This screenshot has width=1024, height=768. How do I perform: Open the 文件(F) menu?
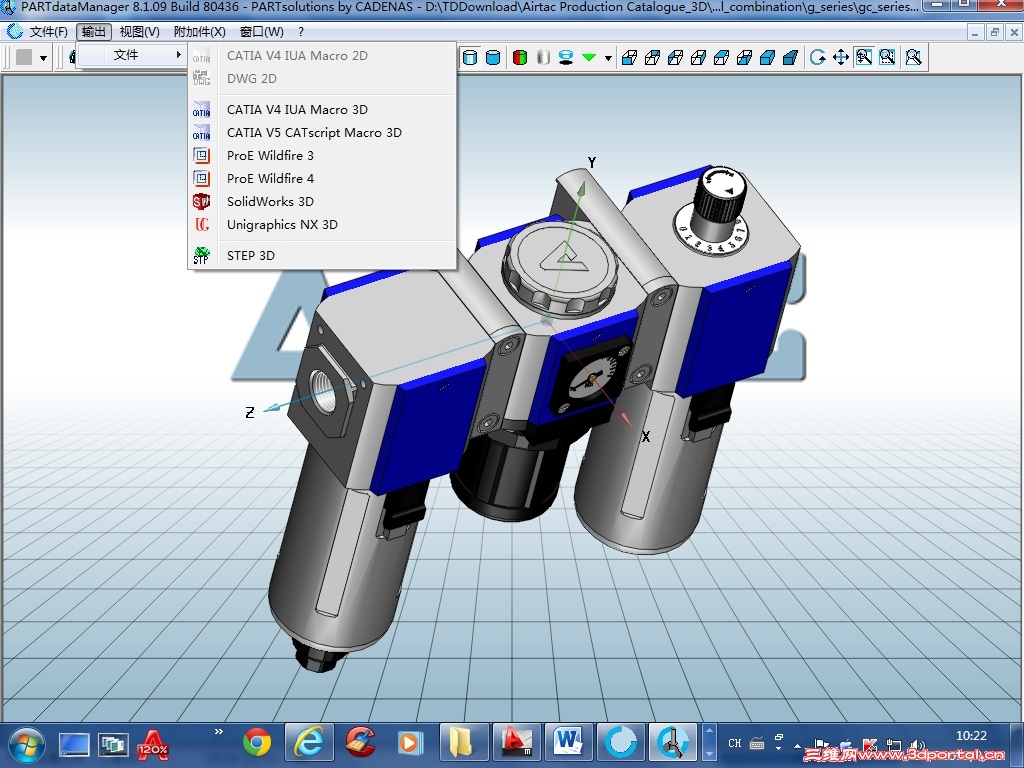[x=48, y=31]
